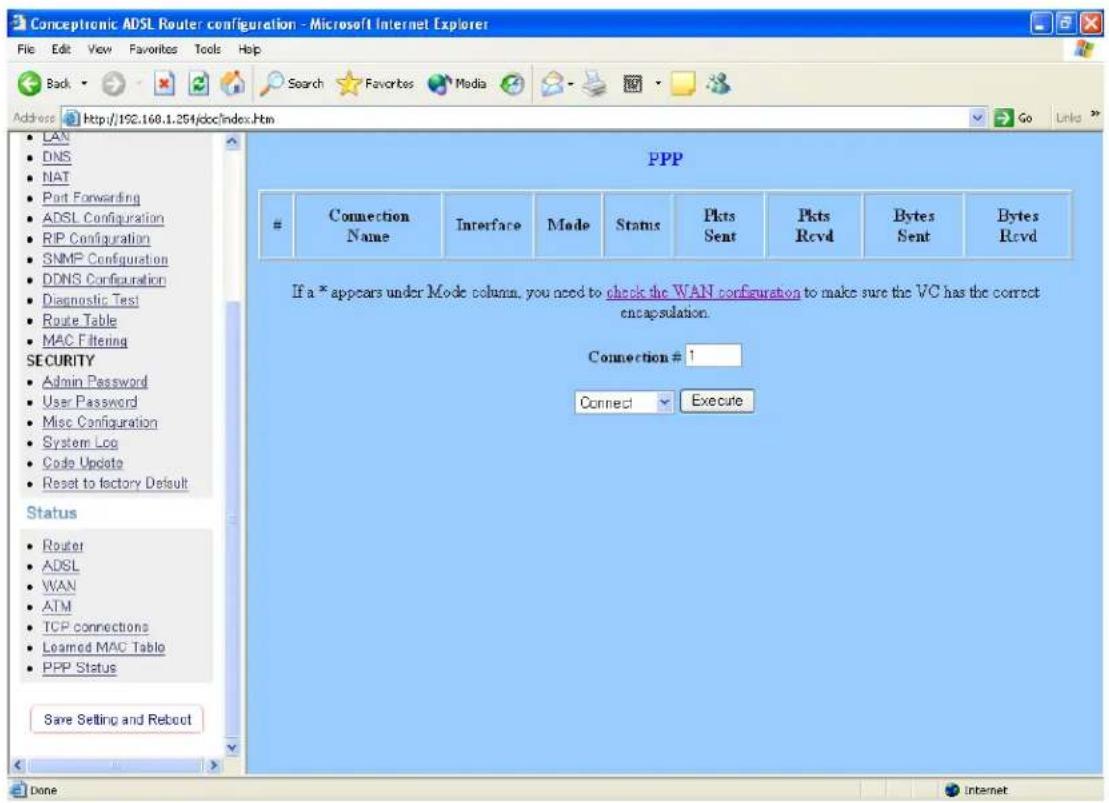Viewport: 1109px width, 803px height.
Task: Click Reset to factory Default link
Action: point(115,483)
